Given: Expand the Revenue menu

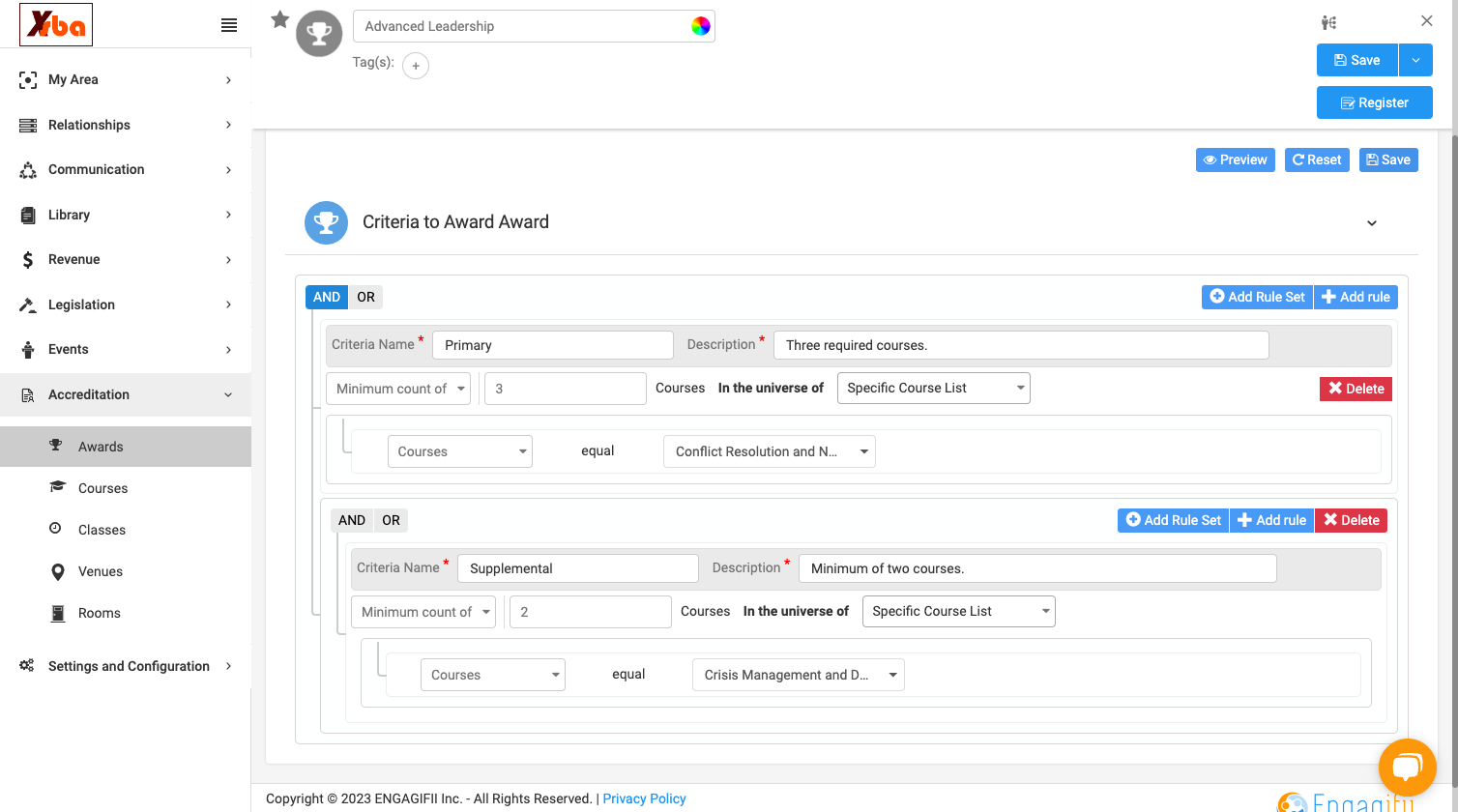Looking at the screenshot, I should 126,260.
